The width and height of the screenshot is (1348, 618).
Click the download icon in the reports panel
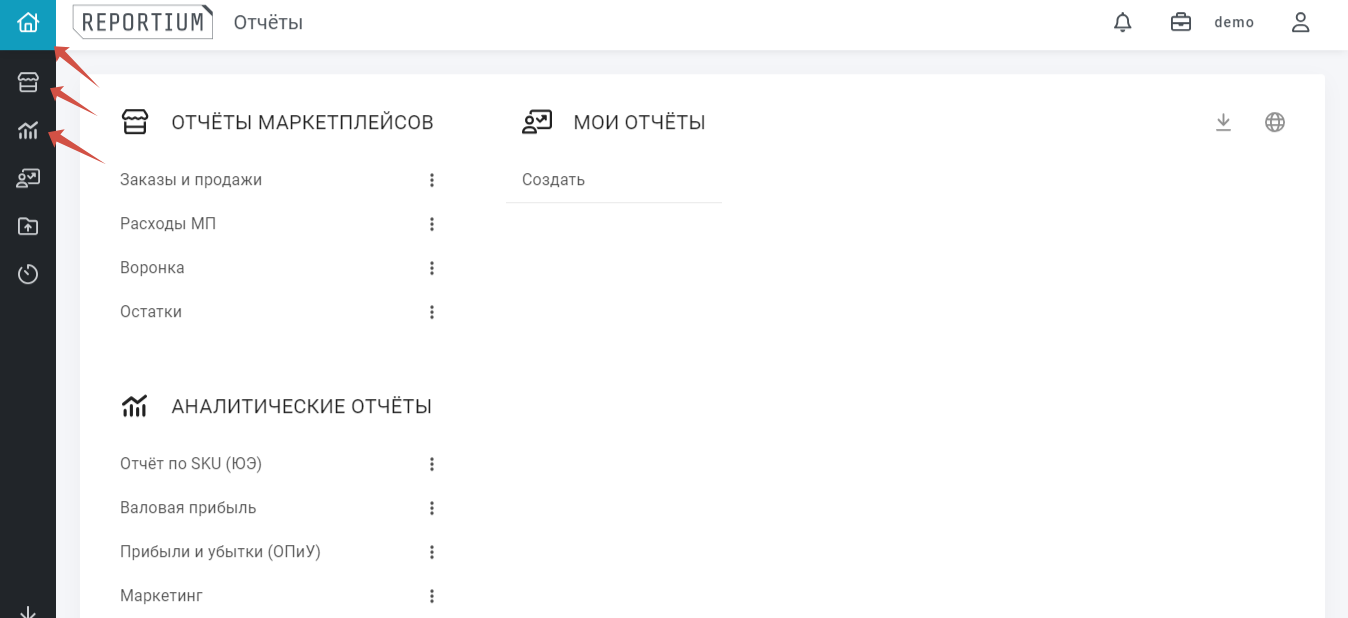pos(1223,122)
